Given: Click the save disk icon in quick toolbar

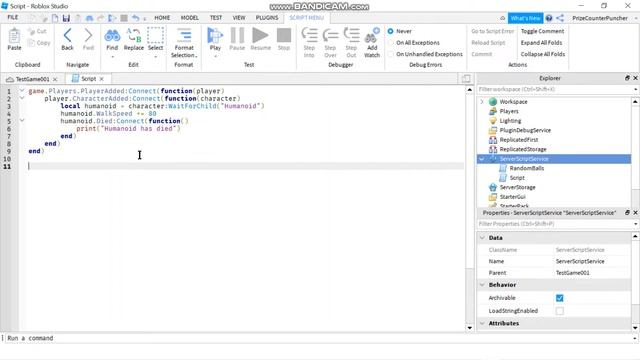Looking at the screenshot, I should (x=66, y=18).
